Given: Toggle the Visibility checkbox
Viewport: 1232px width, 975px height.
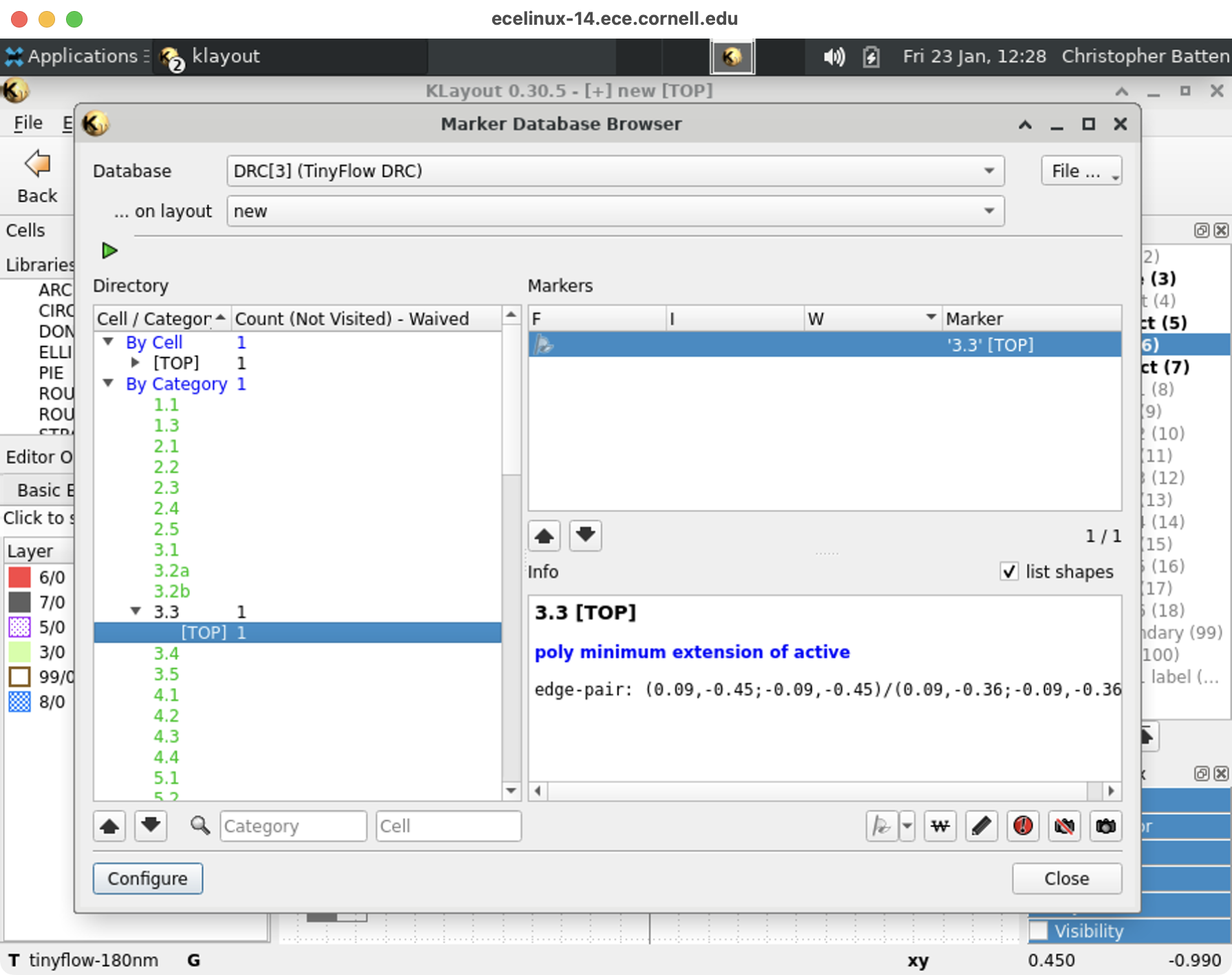Looking at the screenshot, I should point(1038,931).
